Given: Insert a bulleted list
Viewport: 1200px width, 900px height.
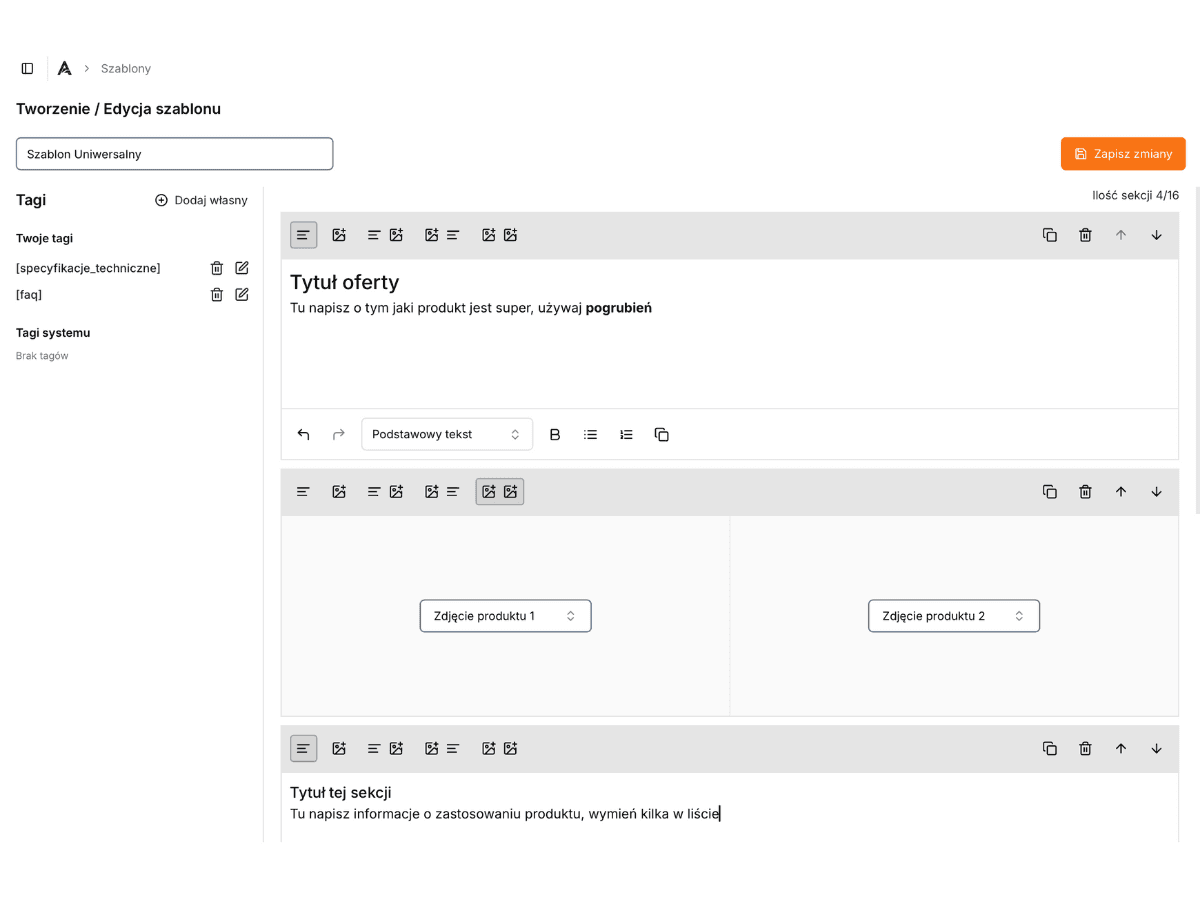Looking at the screenshot, I should pyautogui.click(x=591, y=435).
